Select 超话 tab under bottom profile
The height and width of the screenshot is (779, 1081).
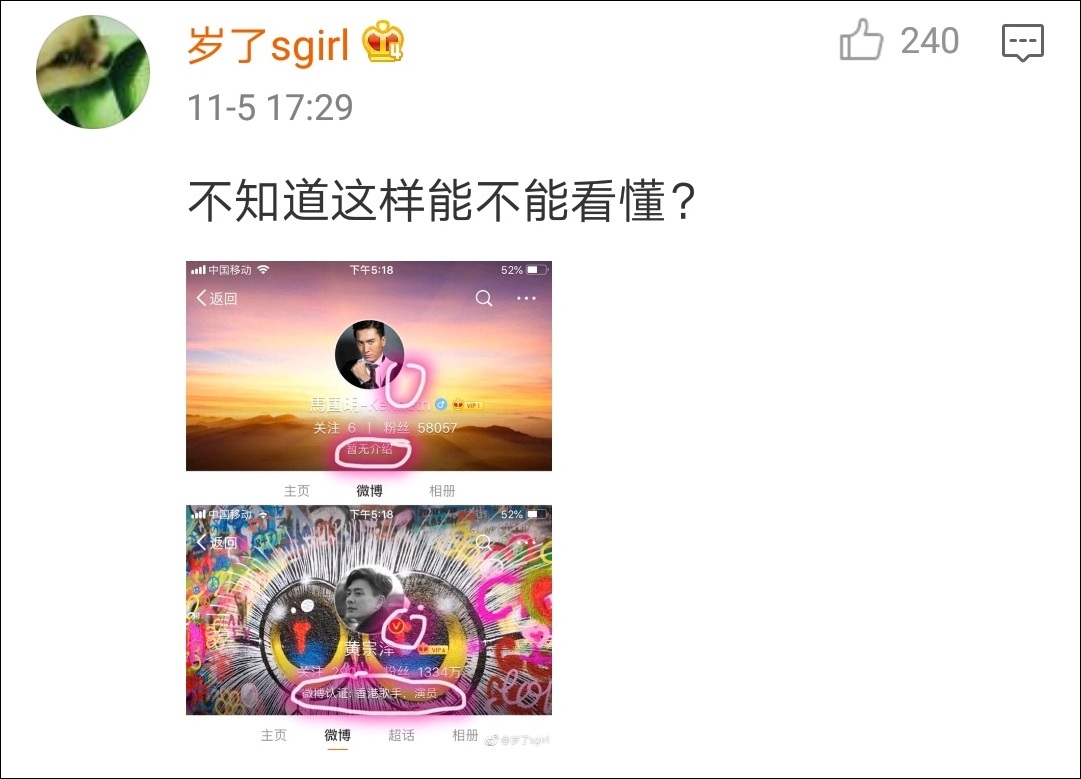click(x=401, y=736)
